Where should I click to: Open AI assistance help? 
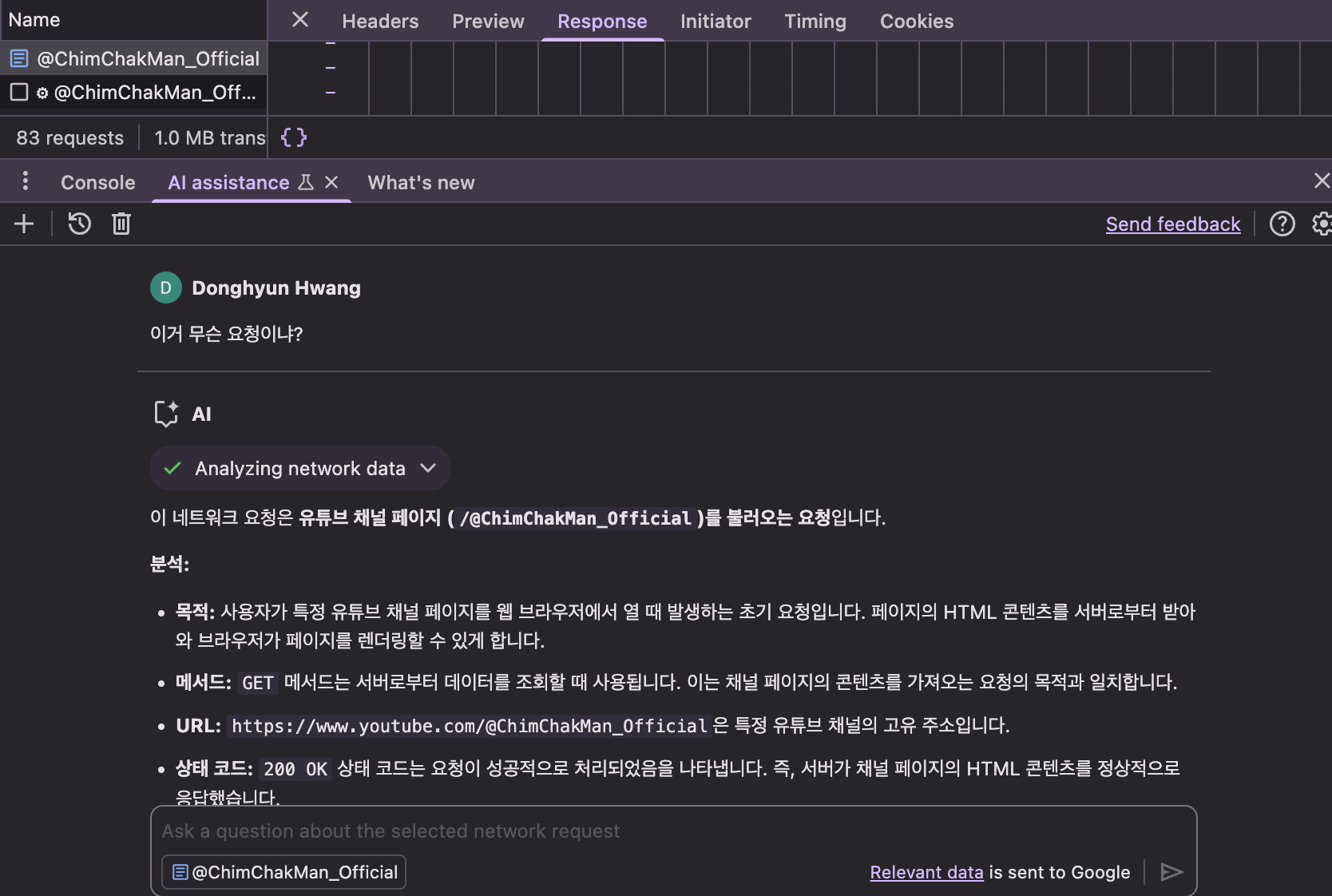pos(1282,224)
